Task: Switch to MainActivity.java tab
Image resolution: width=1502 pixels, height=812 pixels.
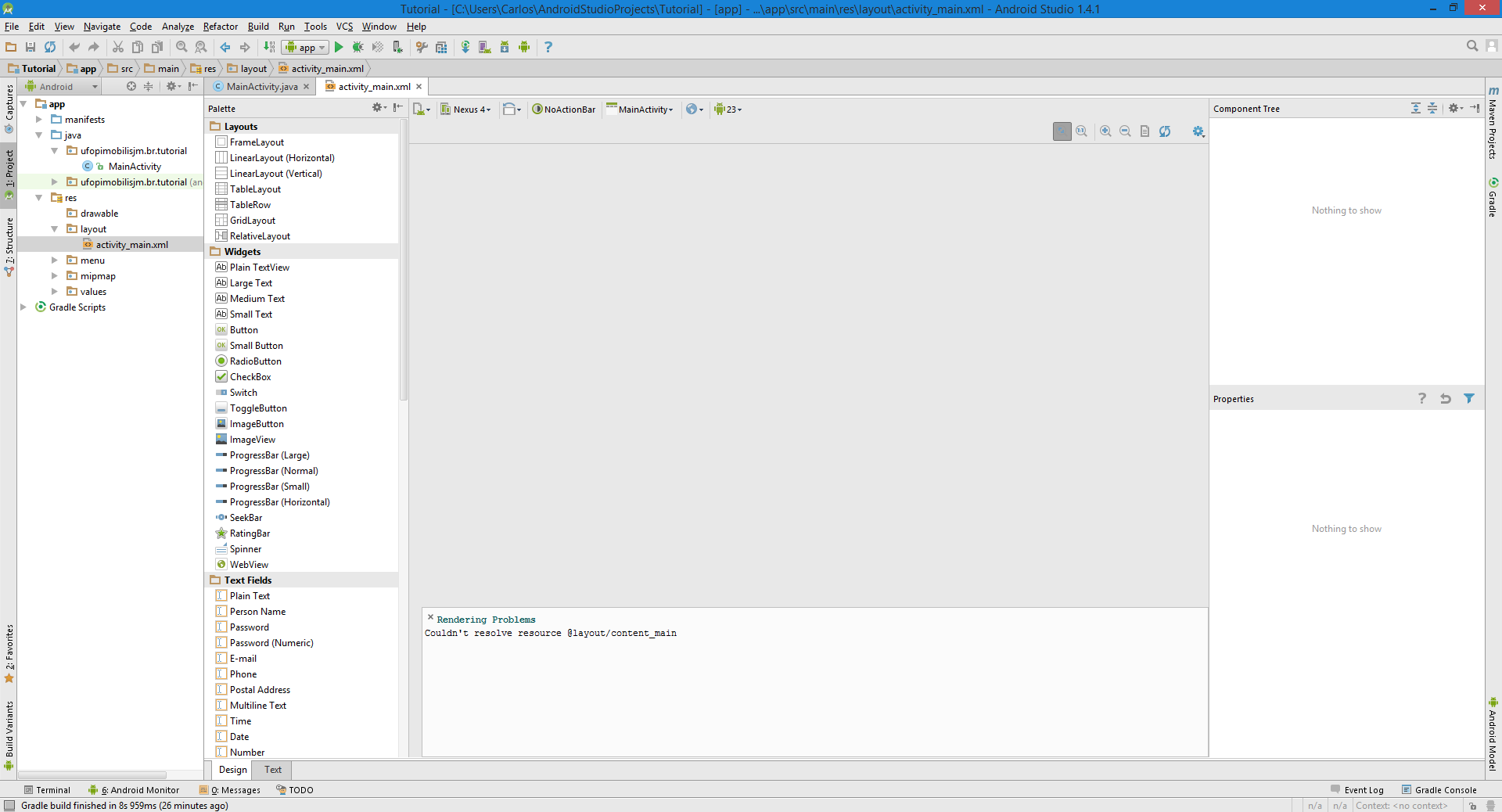Action: point(261,87)
